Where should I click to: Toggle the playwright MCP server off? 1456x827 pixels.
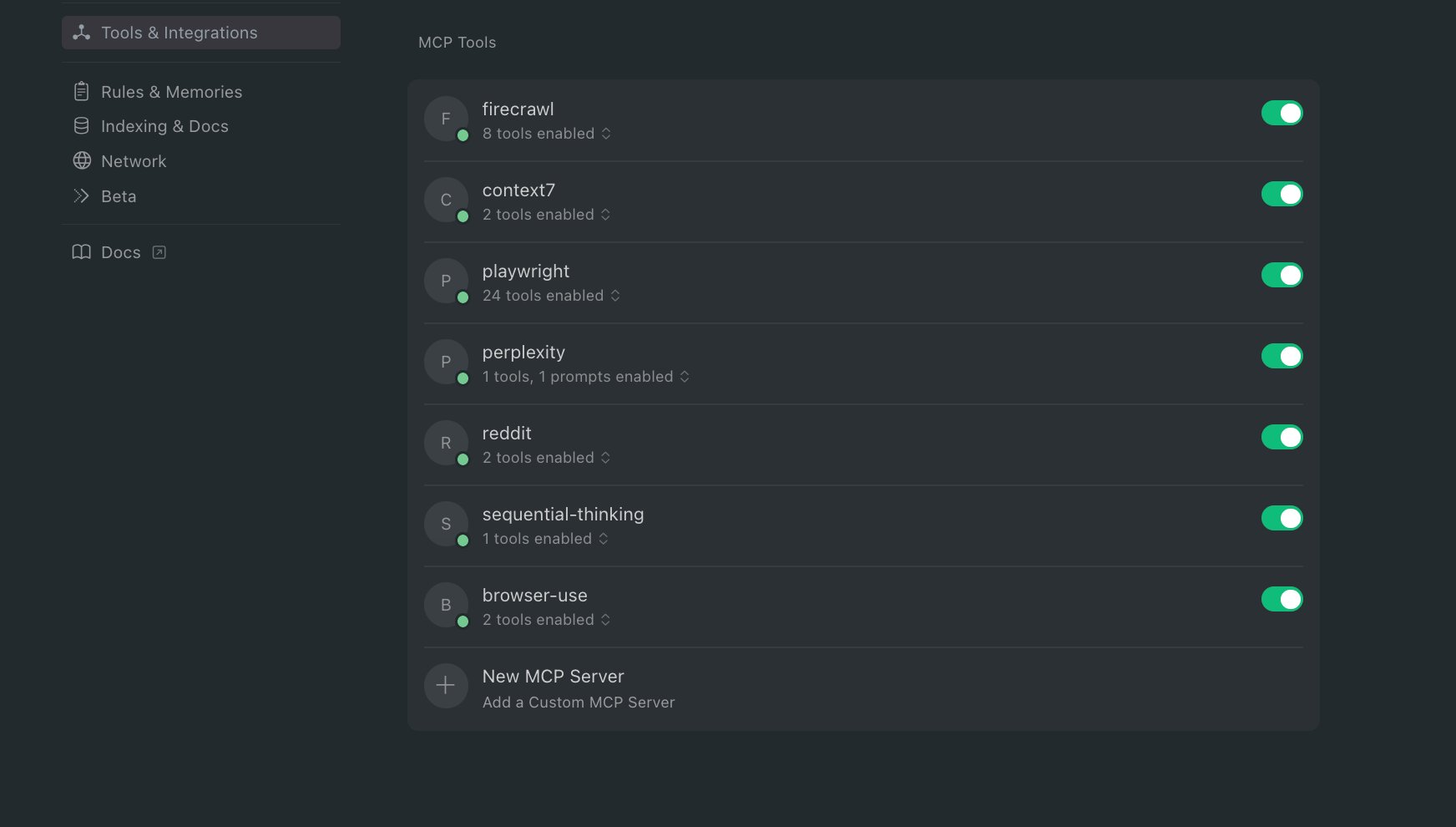click(x=1282, y=275)
